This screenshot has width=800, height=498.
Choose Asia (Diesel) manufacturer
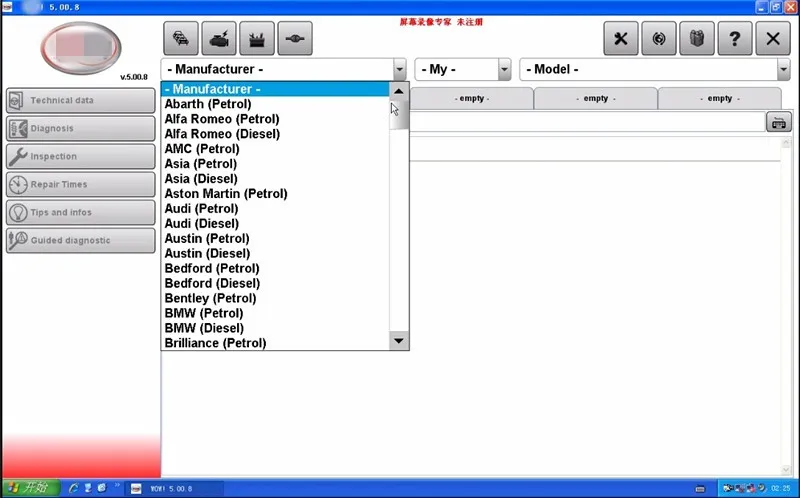(x=276, y=179)
